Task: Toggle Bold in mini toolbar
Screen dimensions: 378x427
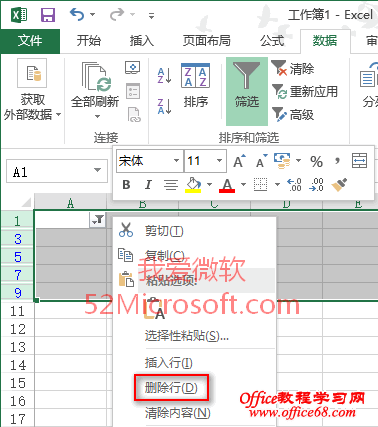Action: [x=126, y=184]
